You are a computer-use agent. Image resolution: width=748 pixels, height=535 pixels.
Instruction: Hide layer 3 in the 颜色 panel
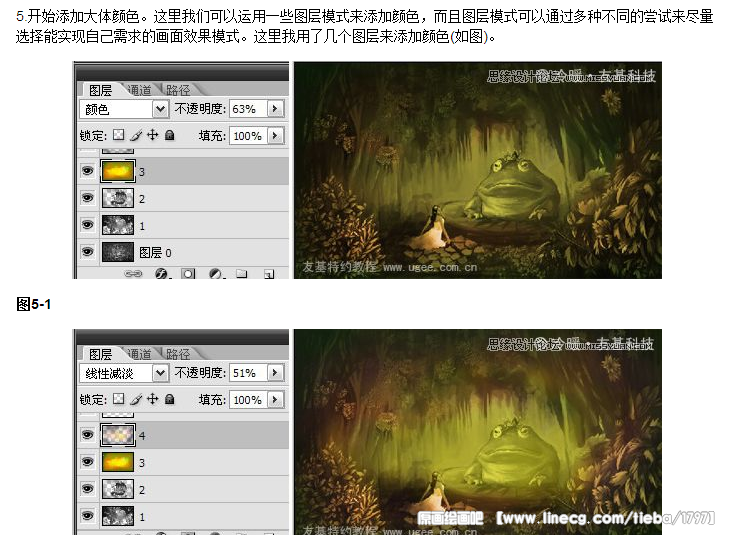87,171
